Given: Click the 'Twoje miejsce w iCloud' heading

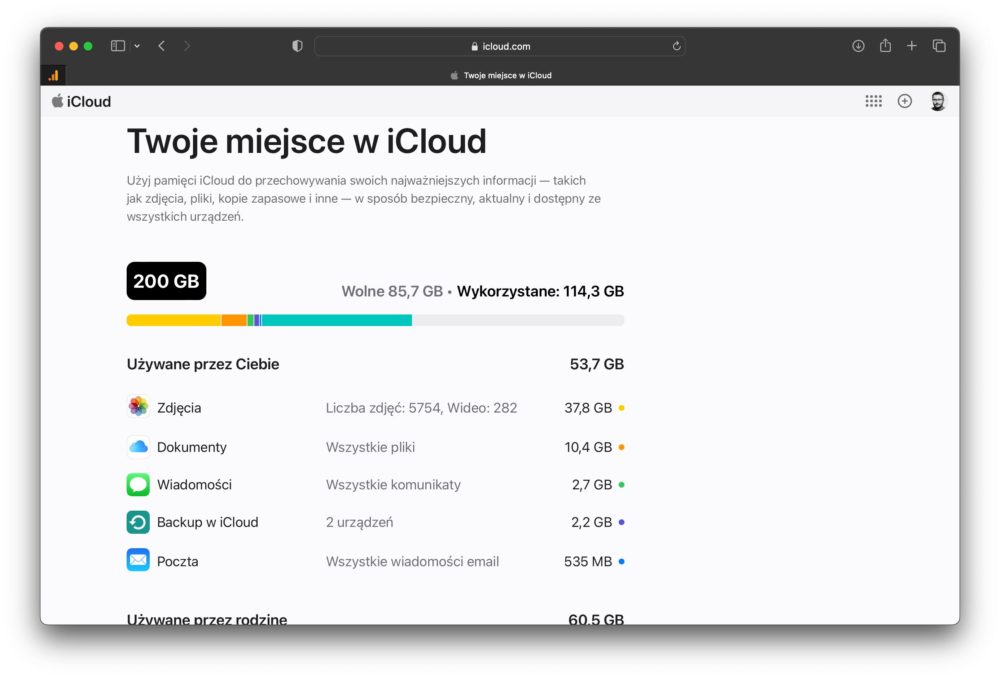Looking at the screenshot, I should (x=307, y=141).
